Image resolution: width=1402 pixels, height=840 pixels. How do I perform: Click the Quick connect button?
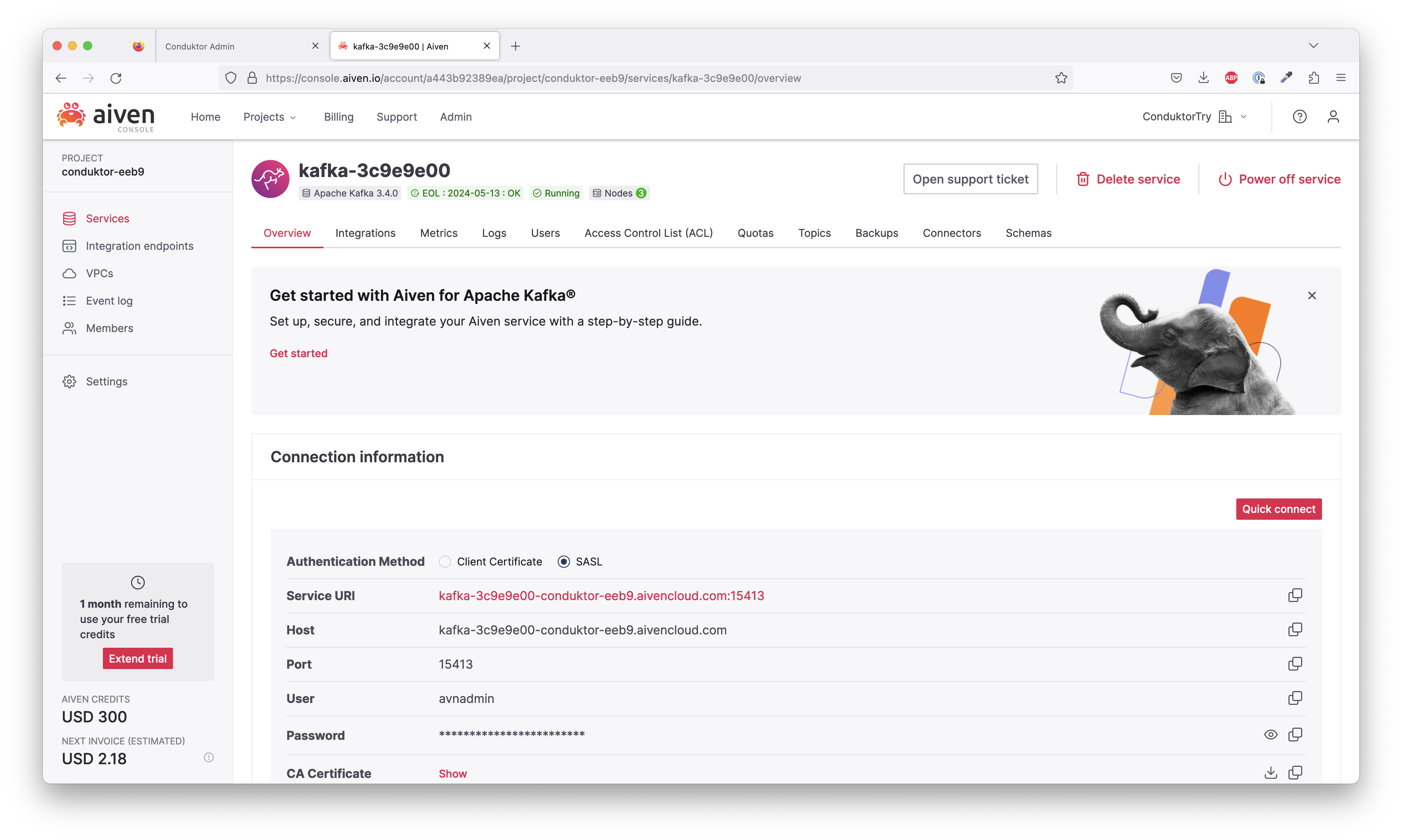tap(1278, 509)
